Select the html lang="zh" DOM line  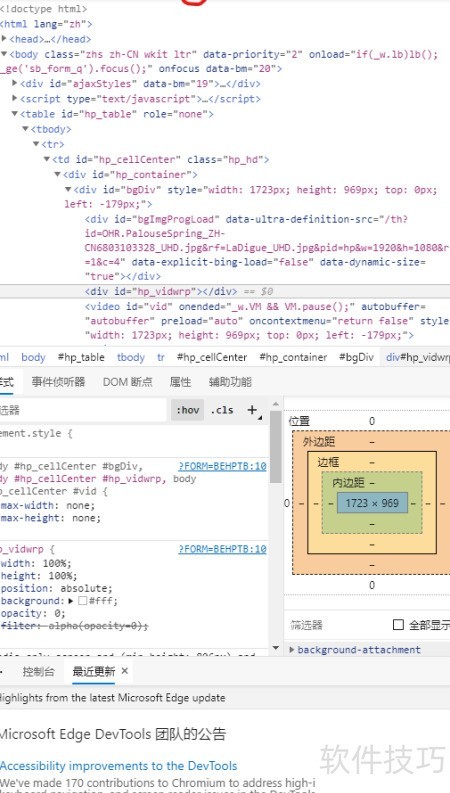click(46, 24)
